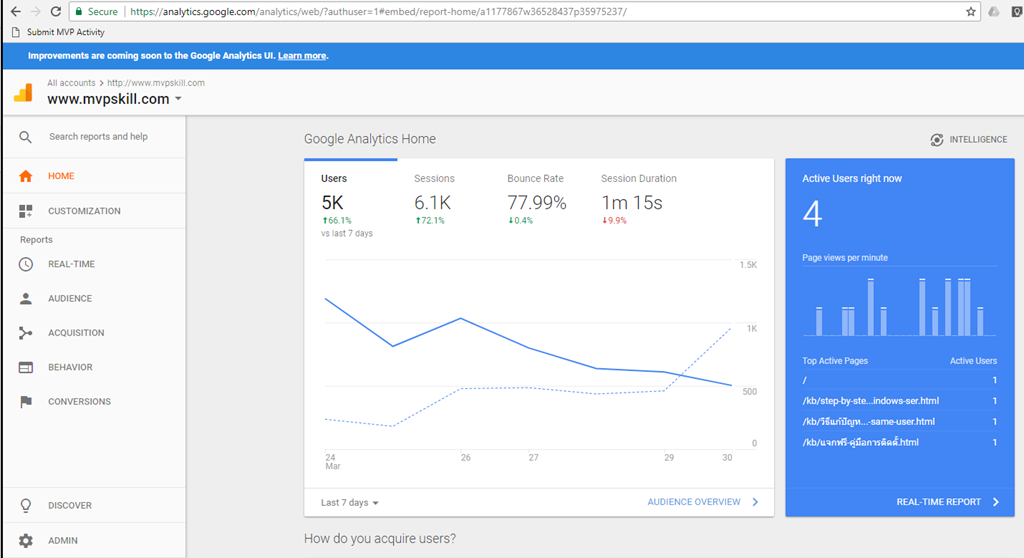1024x558 pixels.
Task: Click the Behavior window icon
Action: point(25,367)
